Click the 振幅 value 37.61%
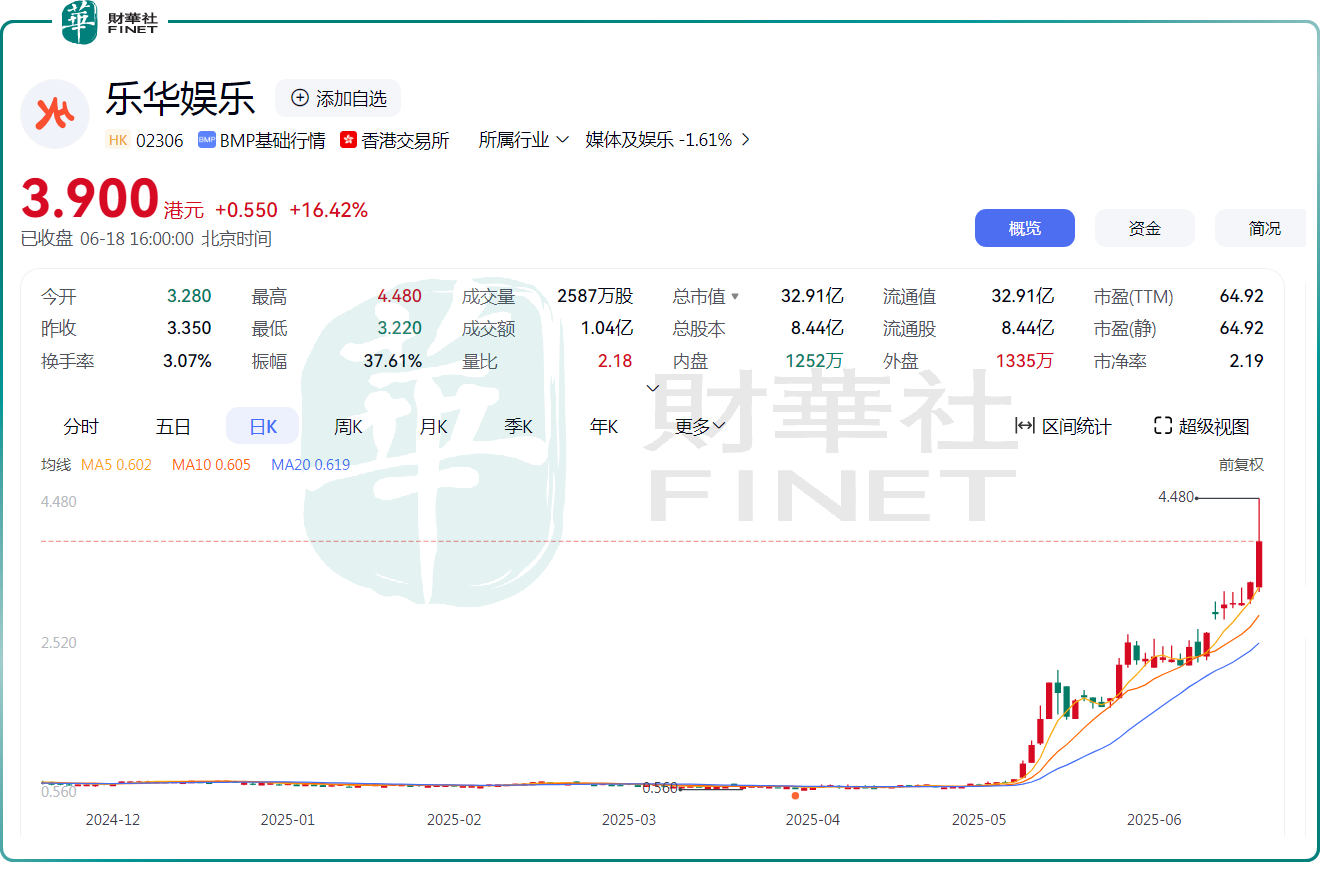The image size is (1320, 882). coord(392,361)
